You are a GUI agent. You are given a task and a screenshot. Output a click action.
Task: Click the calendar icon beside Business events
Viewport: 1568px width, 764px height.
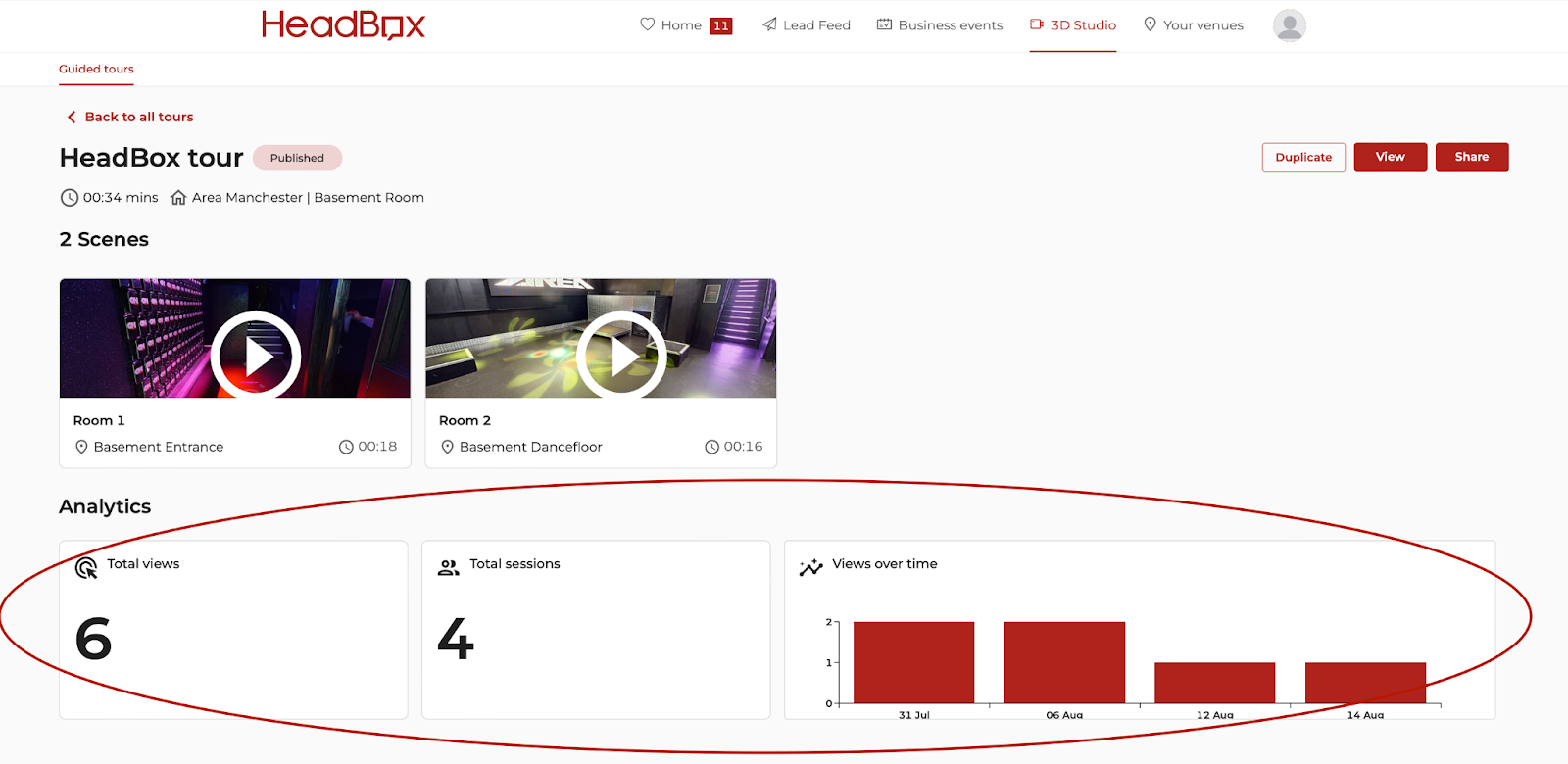(x=884, y=24)
